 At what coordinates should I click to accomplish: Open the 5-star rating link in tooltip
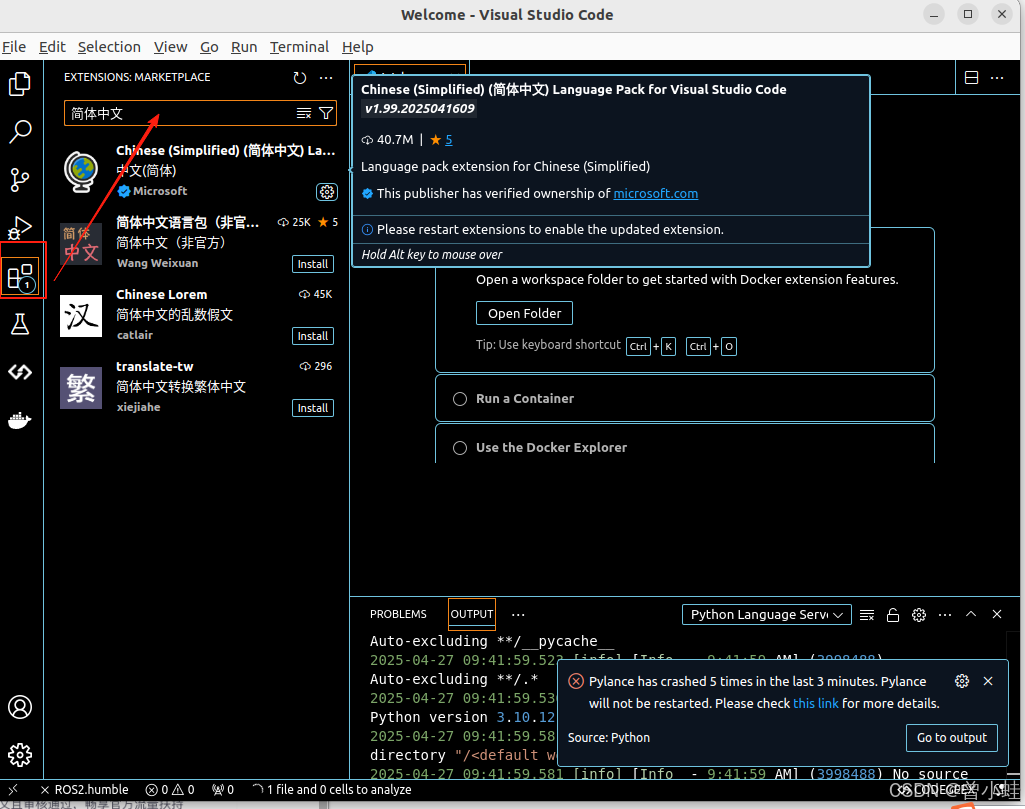(448, 139)
